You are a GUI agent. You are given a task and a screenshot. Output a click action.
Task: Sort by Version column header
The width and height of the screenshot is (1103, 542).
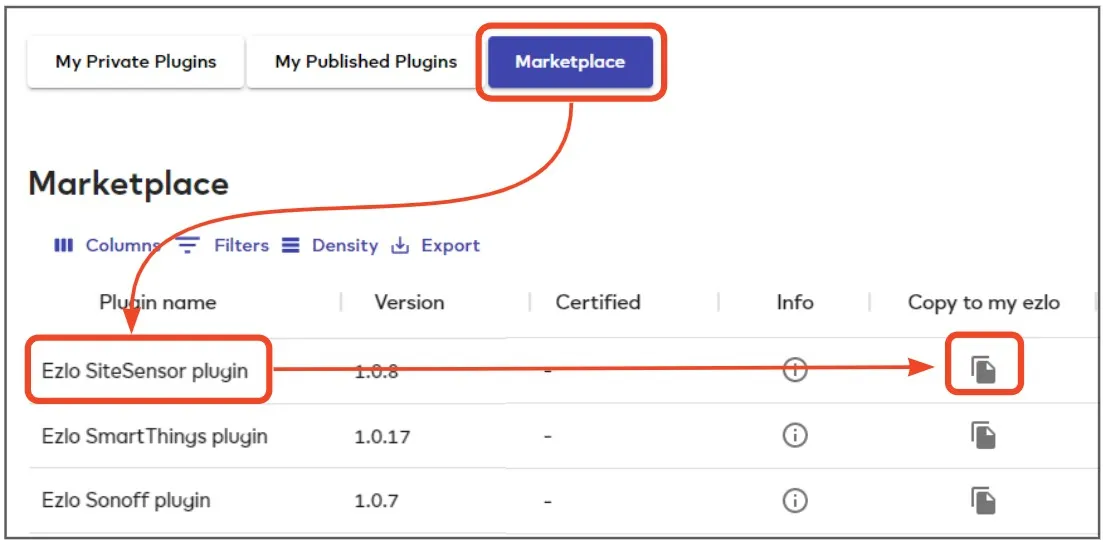click(409, 303)
